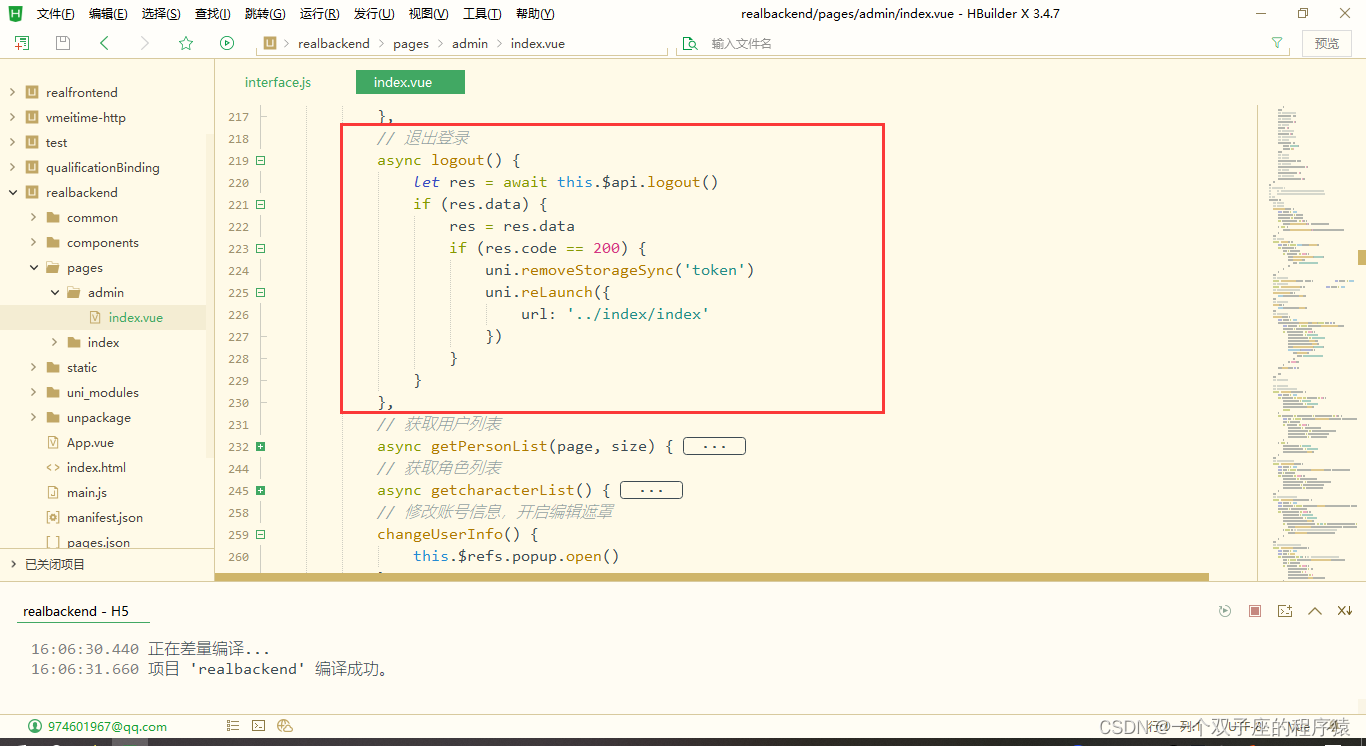
Task: Open the 查找(I) menu
Action: click(212, 14)
